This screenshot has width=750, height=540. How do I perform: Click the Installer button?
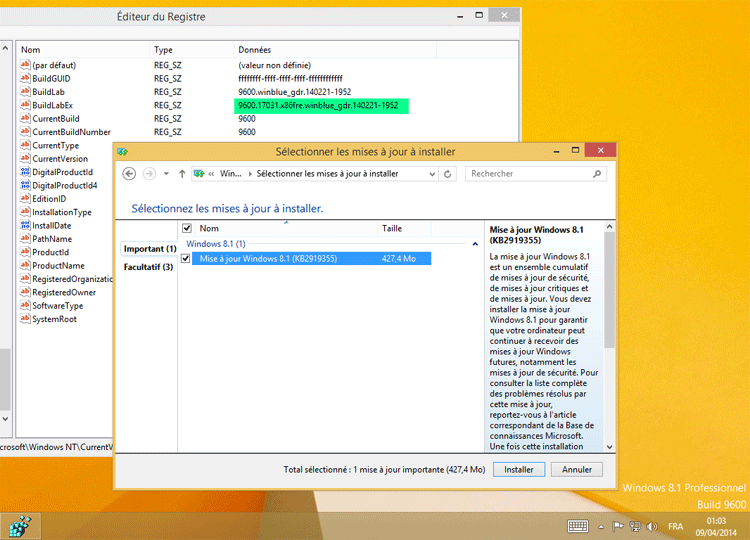pos(518,469)
